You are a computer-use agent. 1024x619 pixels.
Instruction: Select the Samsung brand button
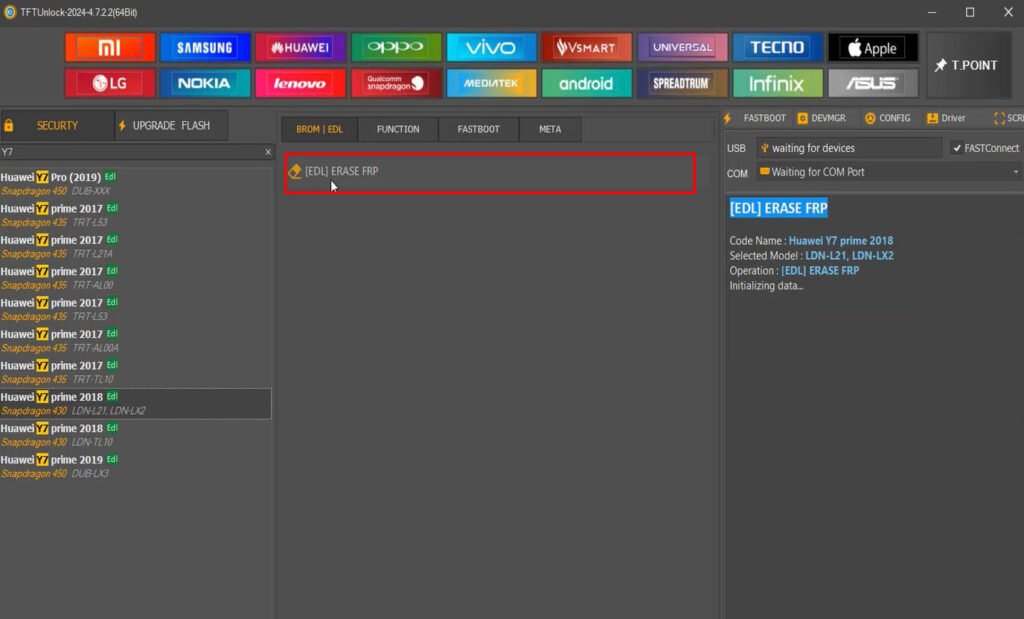click(x=205, y=47)
